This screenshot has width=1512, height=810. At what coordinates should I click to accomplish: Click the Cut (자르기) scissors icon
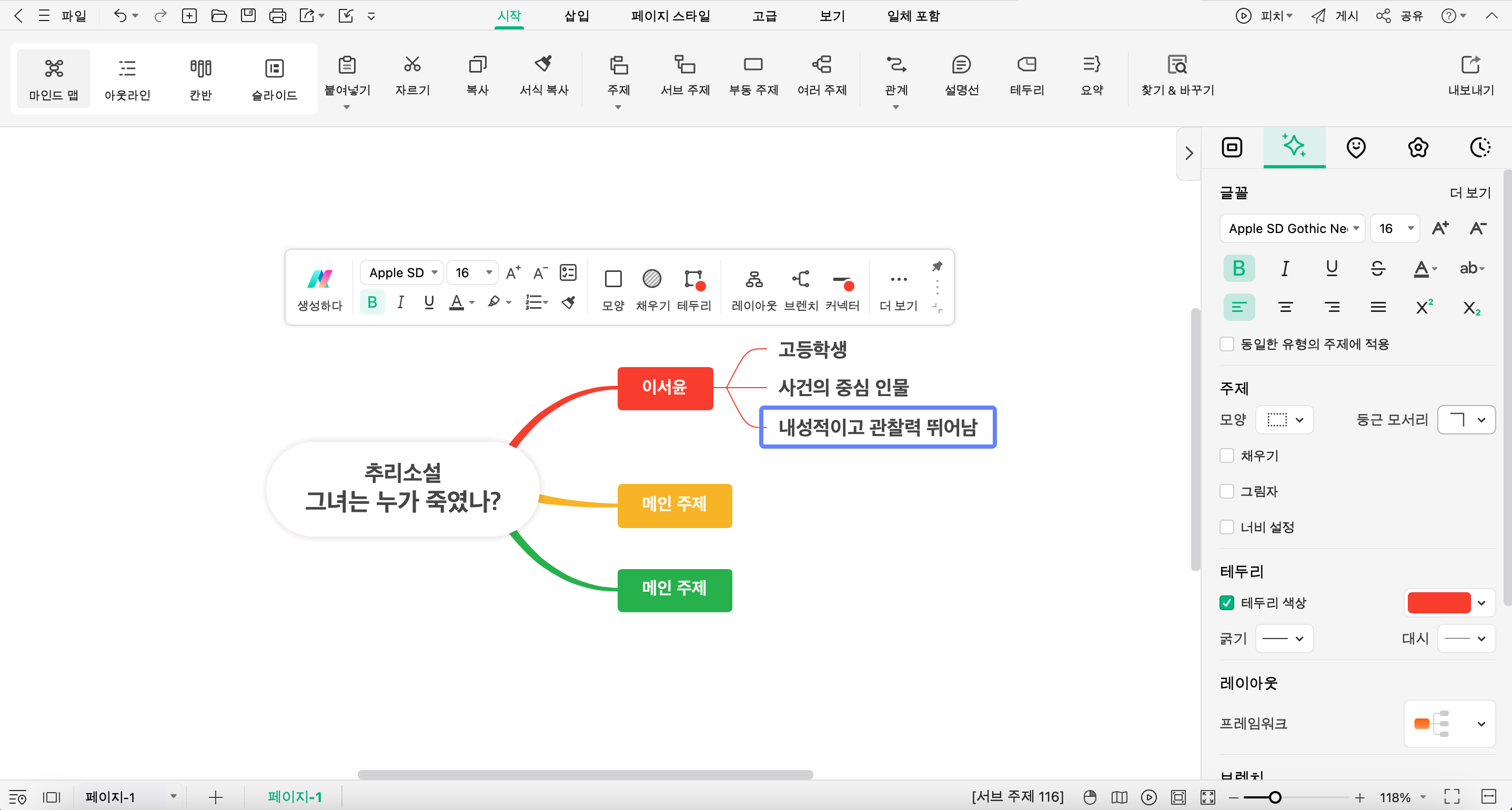pos(412,64)
